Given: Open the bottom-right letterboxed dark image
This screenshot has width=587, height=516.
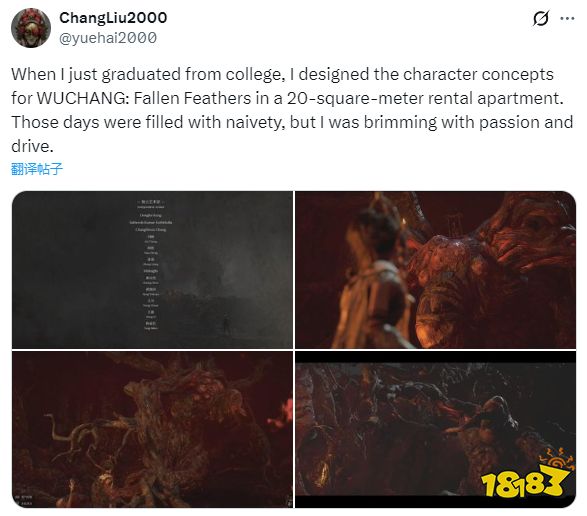Looking at the screenshot, I should (x=435, y=430).
